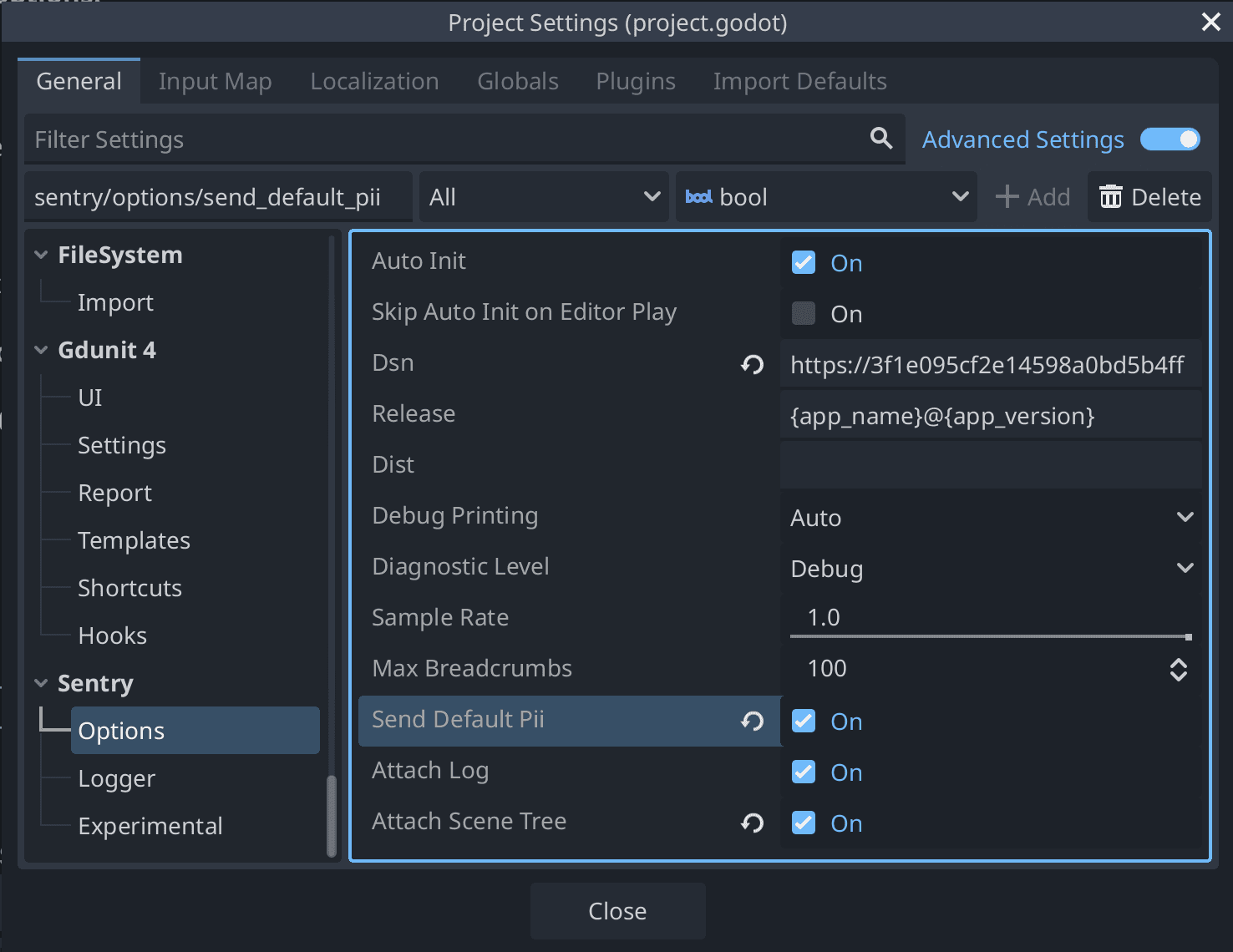
Task: Open the Import Defaults tab
Action: (x=799, y=81)
